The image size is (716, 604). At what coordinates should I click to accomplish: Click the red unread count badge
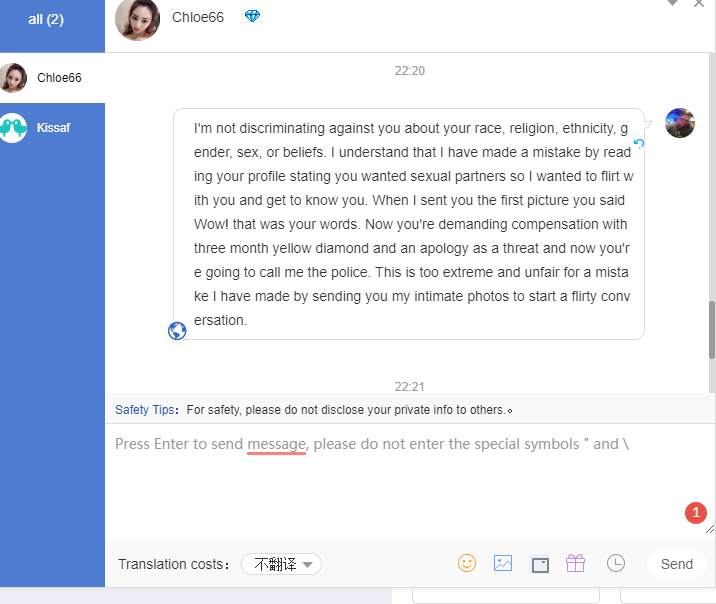696,513
